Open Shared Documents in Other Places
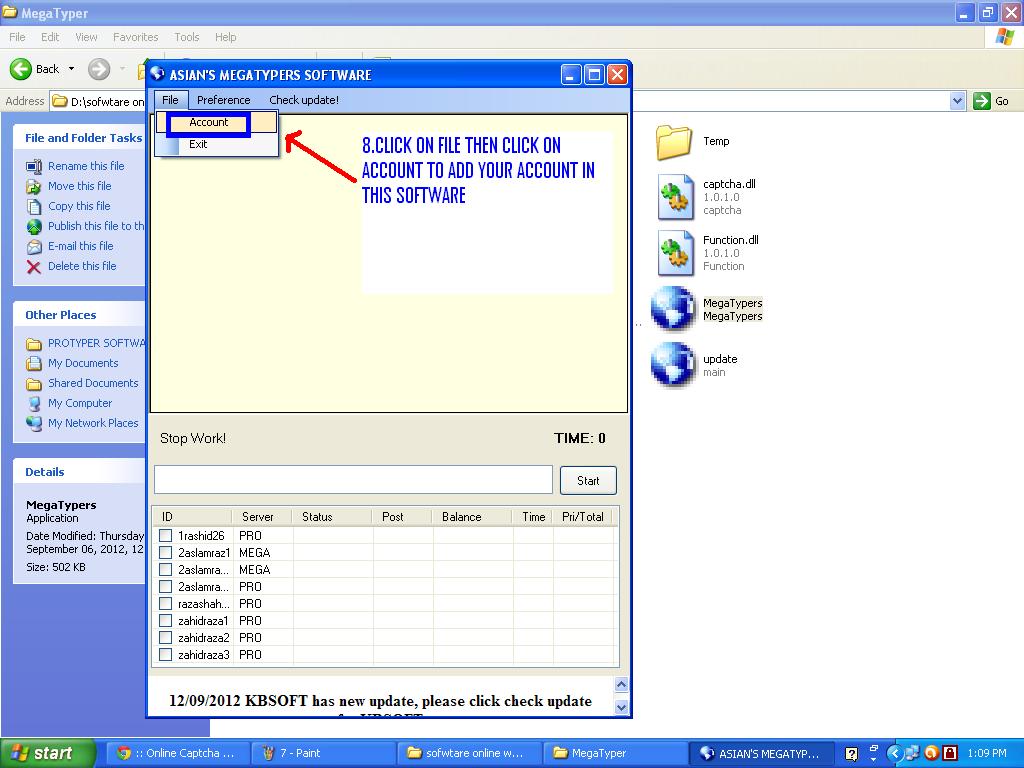1024x768 pixels. click(x=93, y=383)
